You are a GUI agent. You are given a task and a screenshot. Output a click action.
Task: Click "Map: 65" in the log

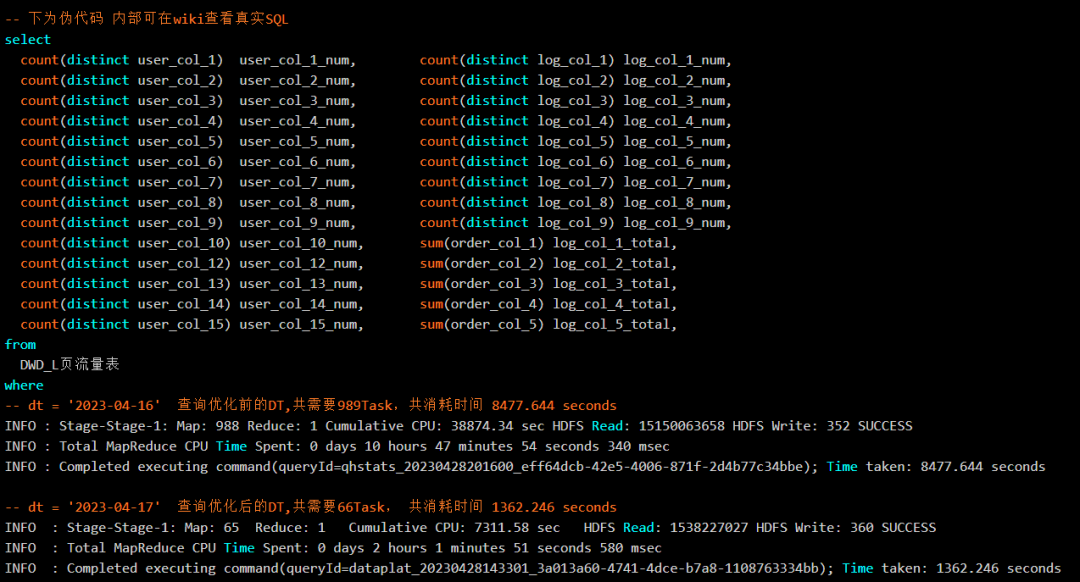211,528
